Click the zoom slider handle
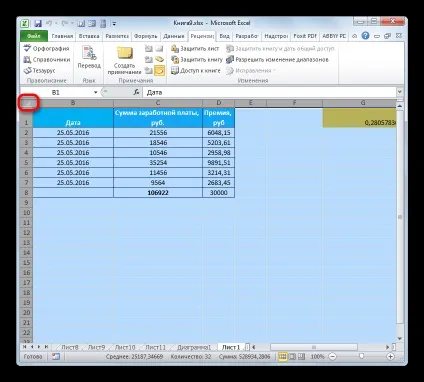The width and height of the screenshot is (424, 382). (361, 357)
